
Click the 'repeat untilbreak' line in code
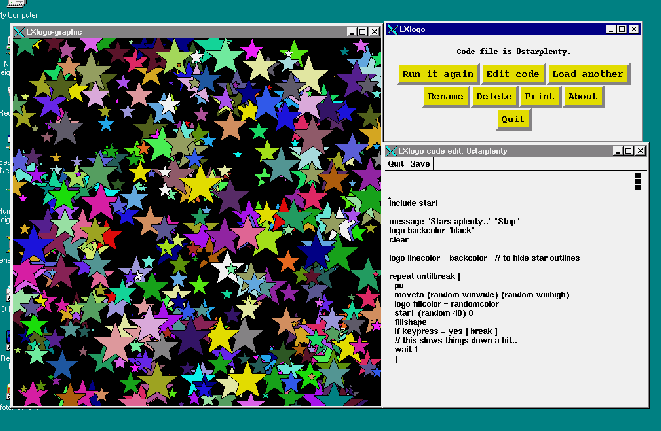(x=424, y=274)
